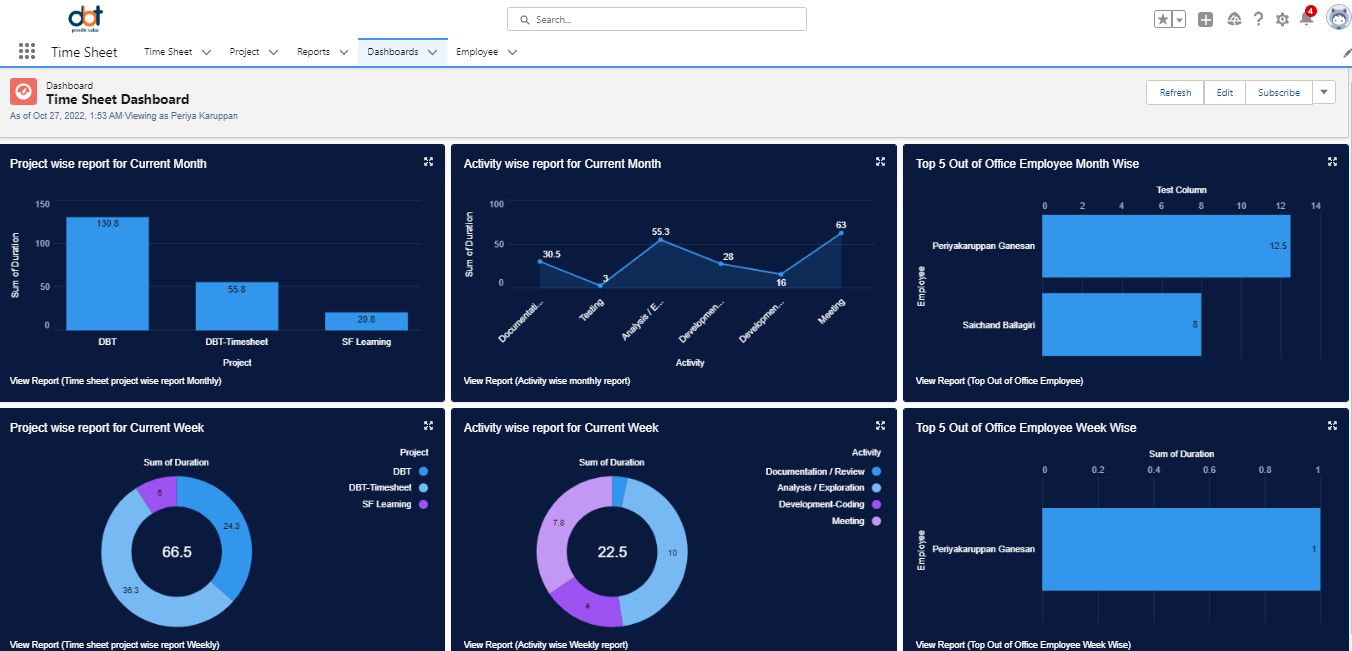Open the App Launcher grid icon
This screenshot has height=651, width=1352.
coord(27,52)
